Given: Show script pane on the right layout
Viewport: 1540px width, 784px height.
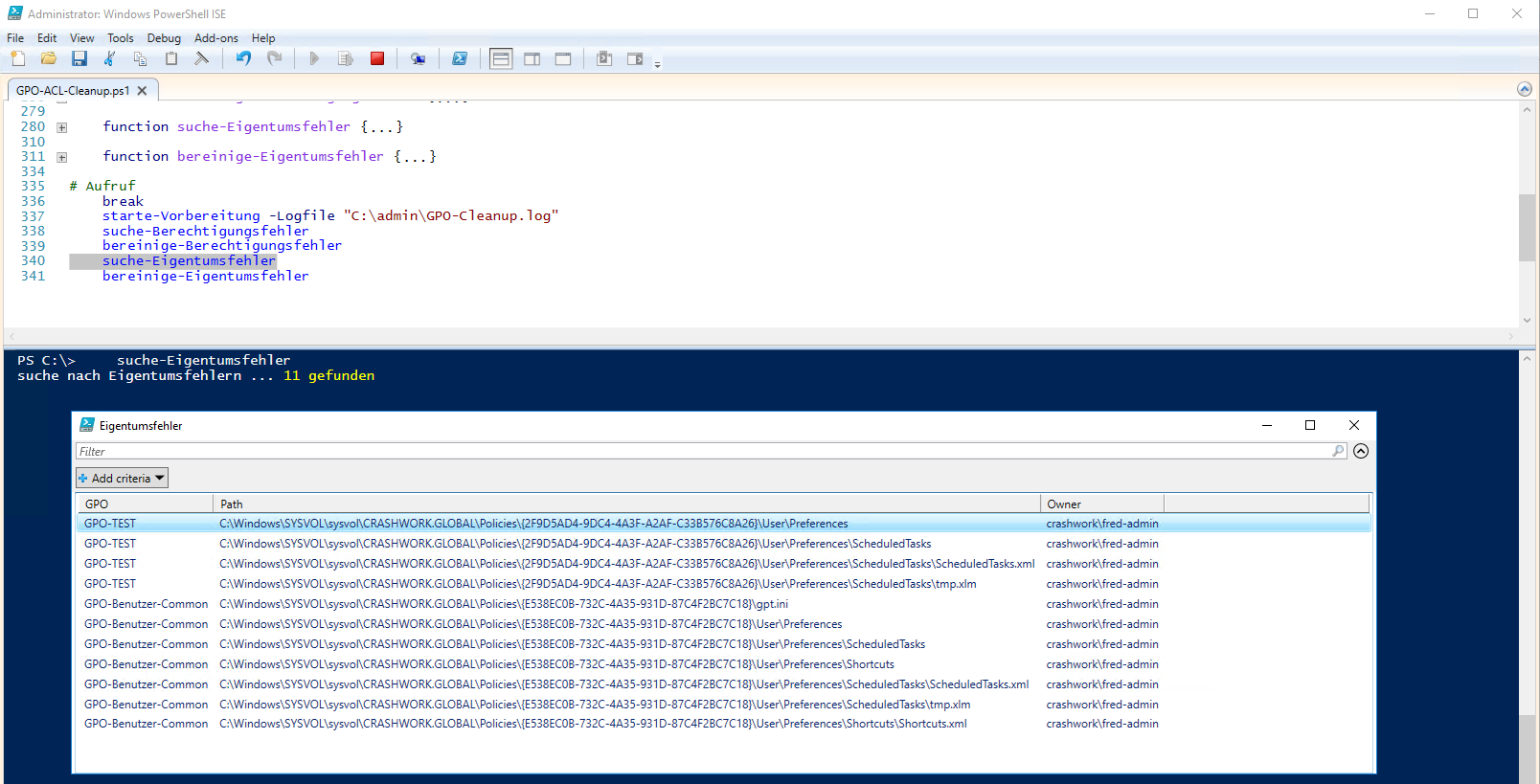Looking at the screenshot, I should [x=532, y=58].
